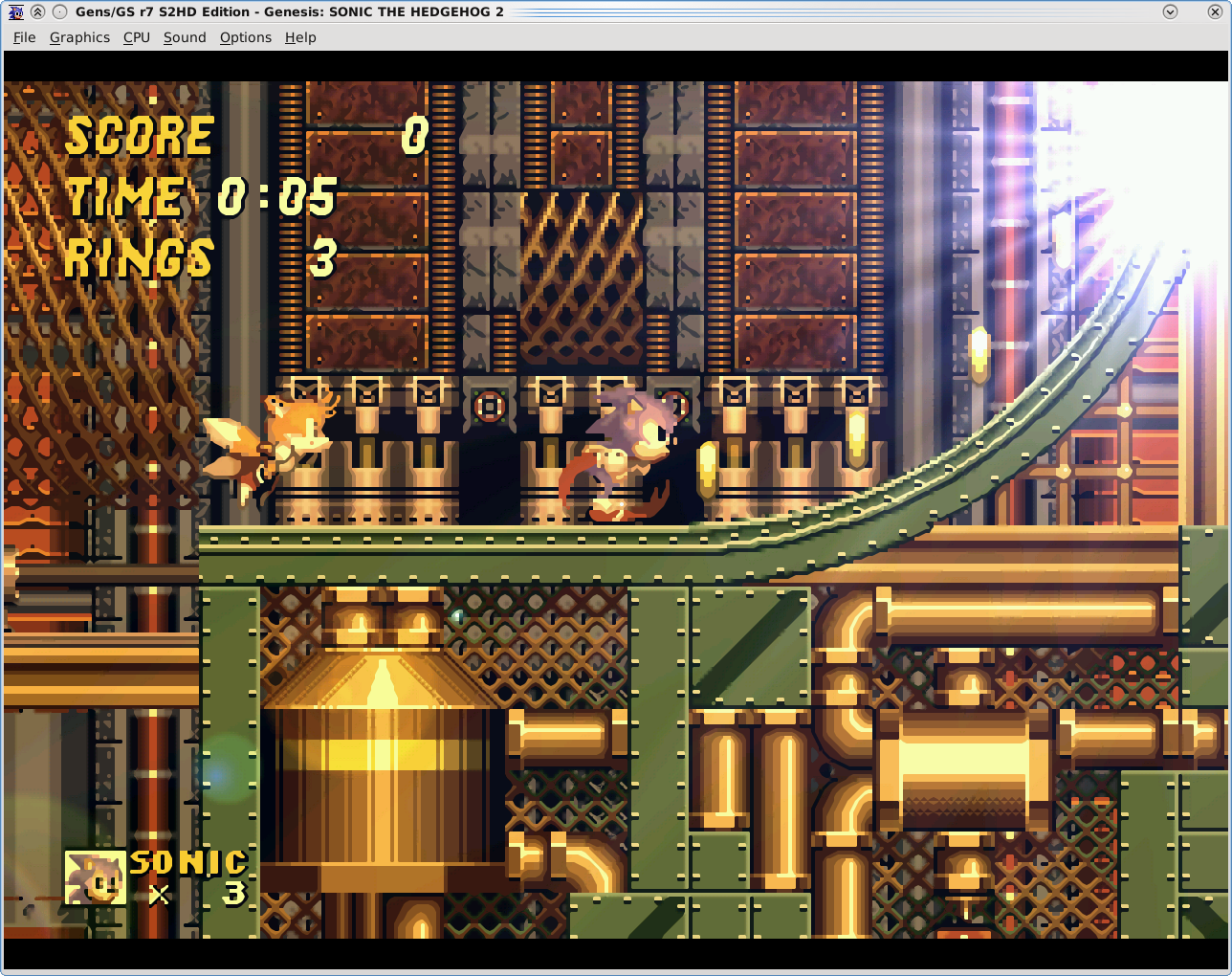Viewport: 1232px width, 976px height.
Task: Close the Gens/GS window
Action: pyautogui.click(x=1215, y=11)
